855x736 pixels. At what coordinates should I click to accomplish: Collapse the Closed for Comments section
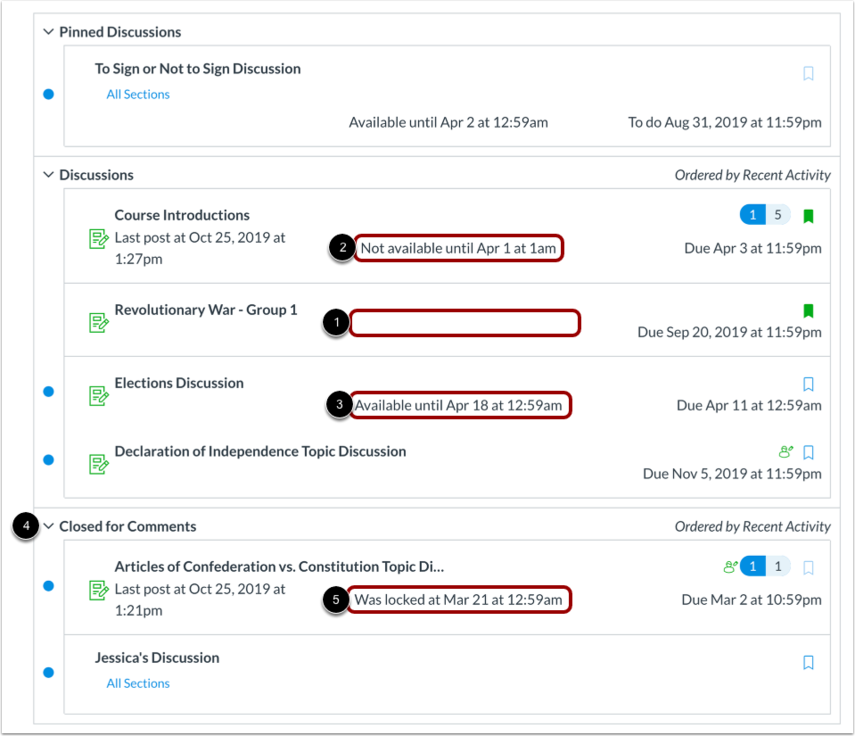[49, 526]
